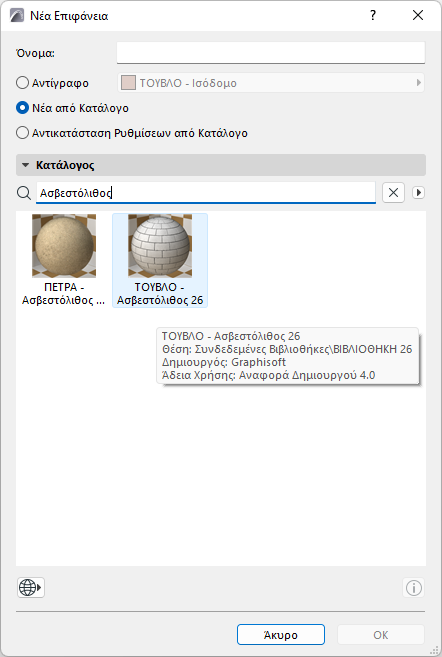Select the Αντίγραφο radio button
This screenshot has width=442, height=657.
click(x=22, y=83)
